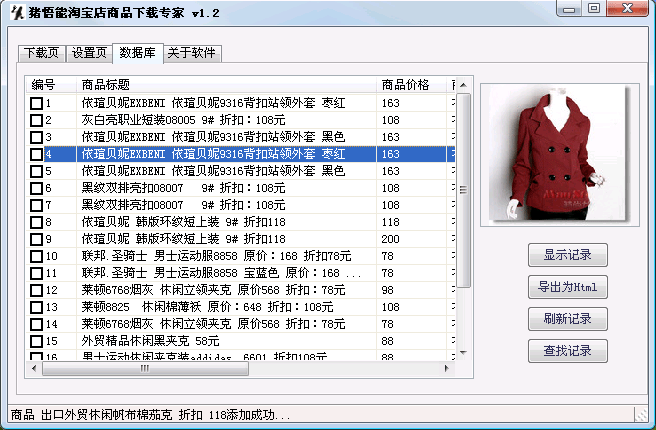The height and width of the screenshot is (430, 656).
Task: Click the list's scroll up arrow
Action: (x=463, y=85)
